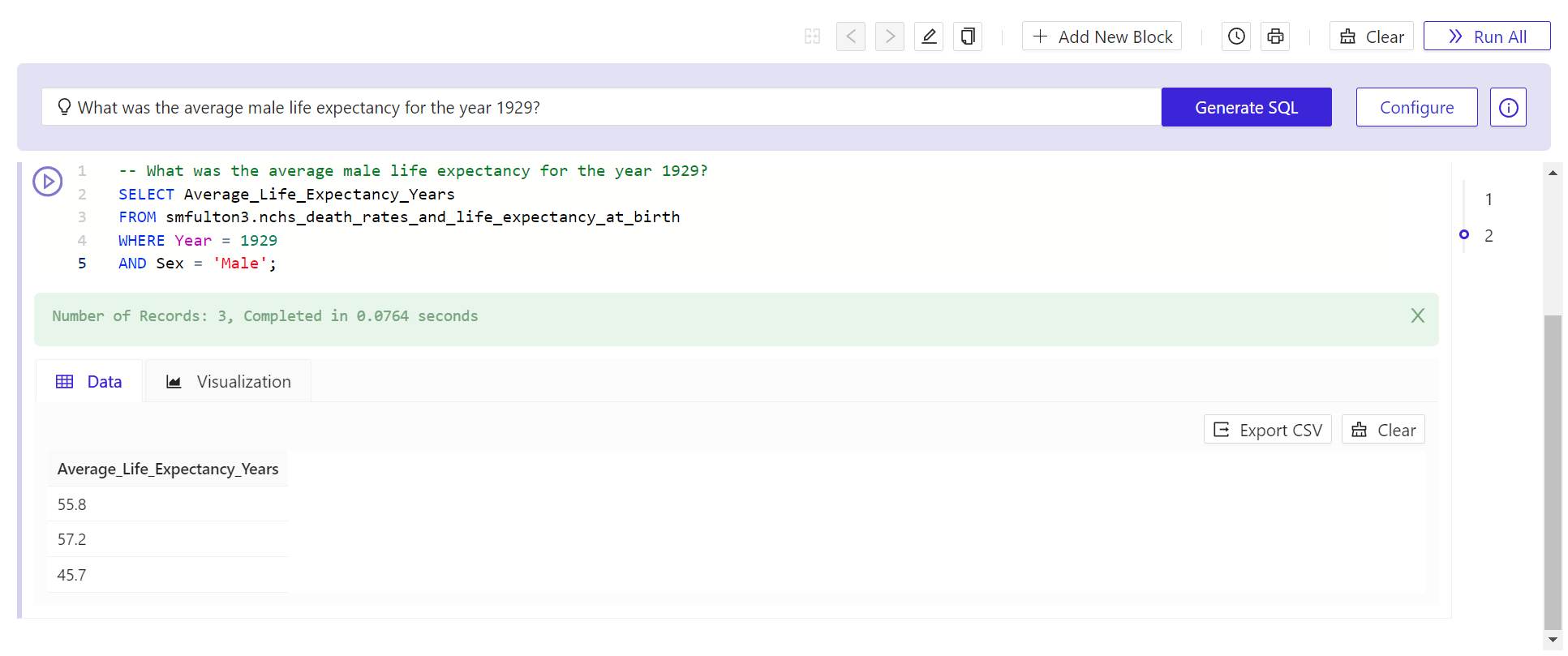The image size is (1568, 656).
Task: Click the grid layout icon in toolbar
Action: [x=812, y=36]
